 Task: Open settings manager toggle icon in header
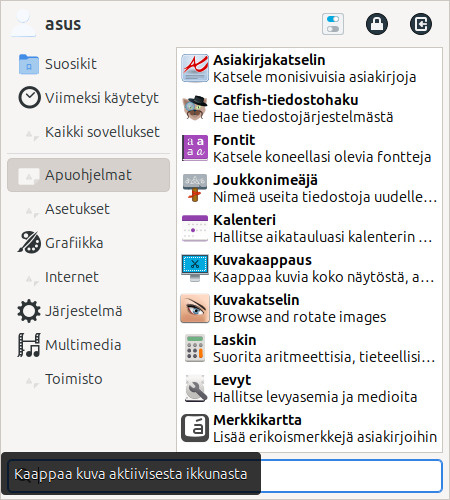pos(333,24)
